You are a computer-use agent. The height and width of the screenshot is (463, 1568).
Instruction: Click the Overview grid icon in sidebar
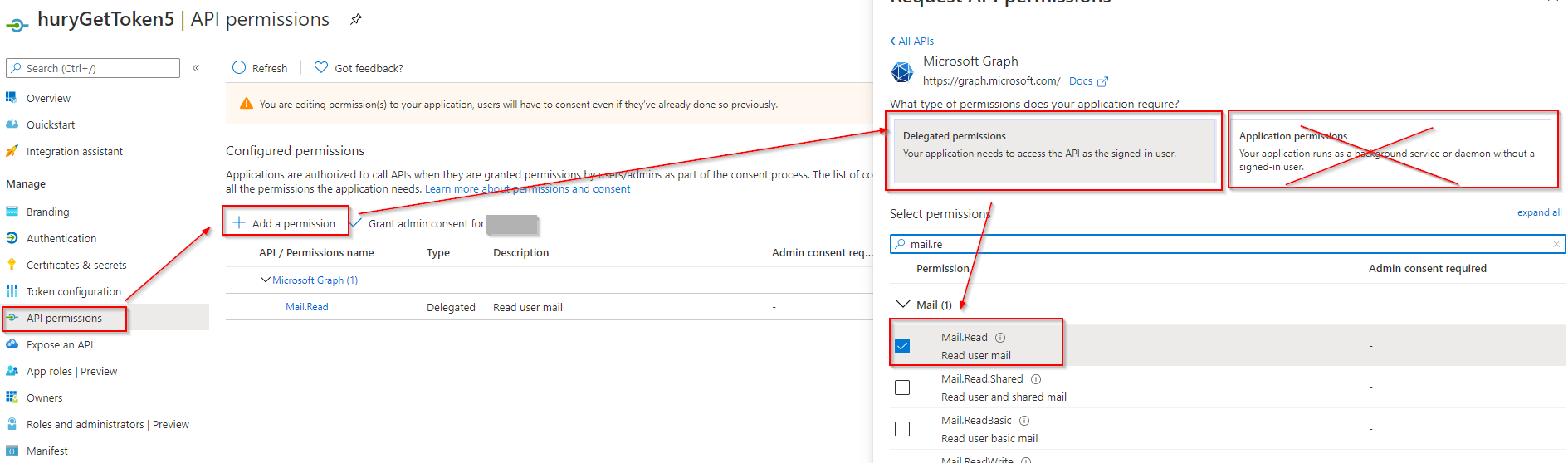(12, 97)
